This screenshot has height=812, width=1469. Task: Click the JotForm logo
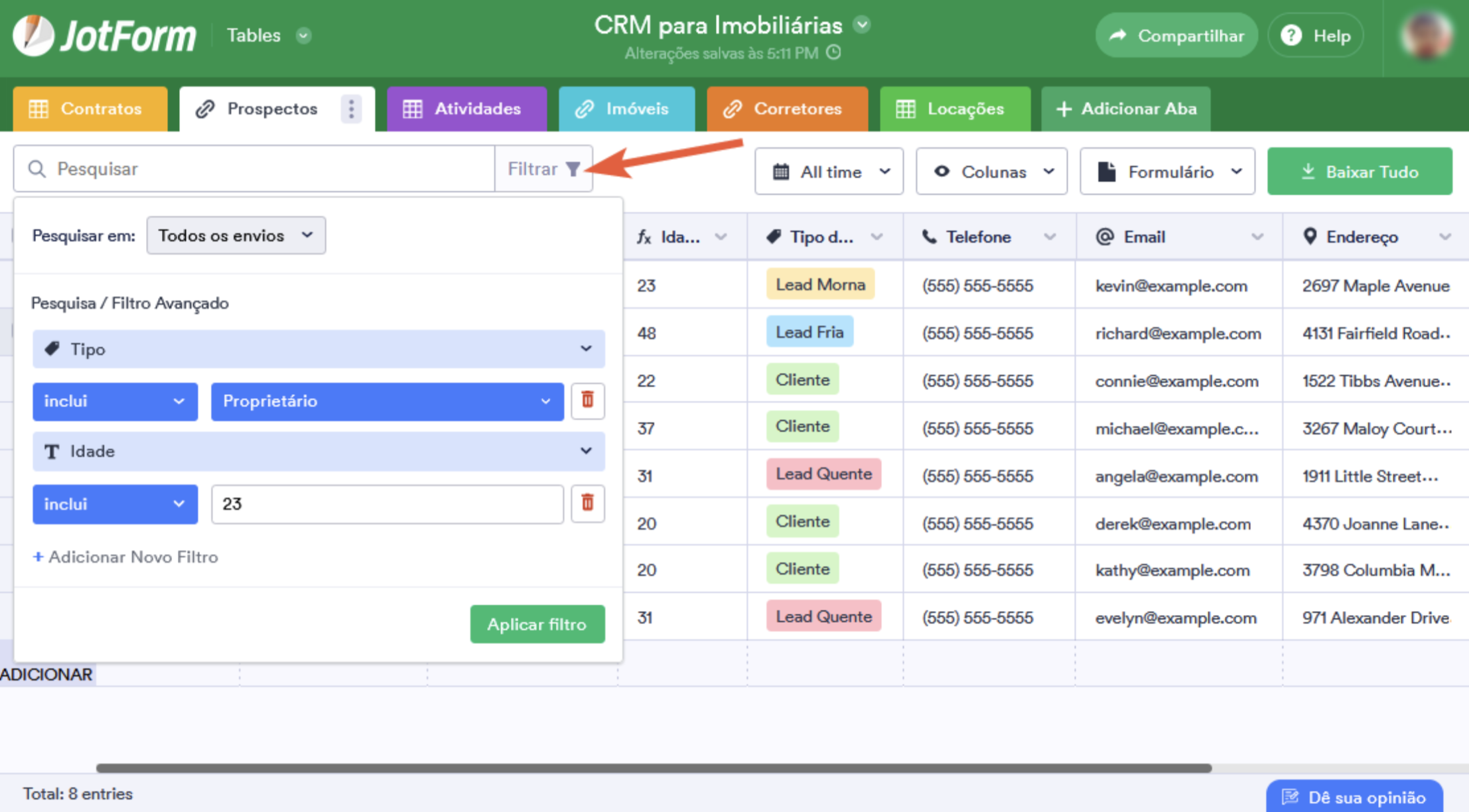[x=105, y=35]
